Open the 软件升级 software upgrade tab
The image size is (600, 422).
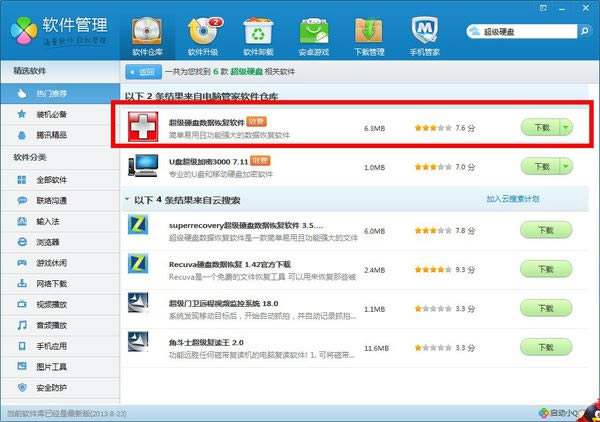coord(203,37)
